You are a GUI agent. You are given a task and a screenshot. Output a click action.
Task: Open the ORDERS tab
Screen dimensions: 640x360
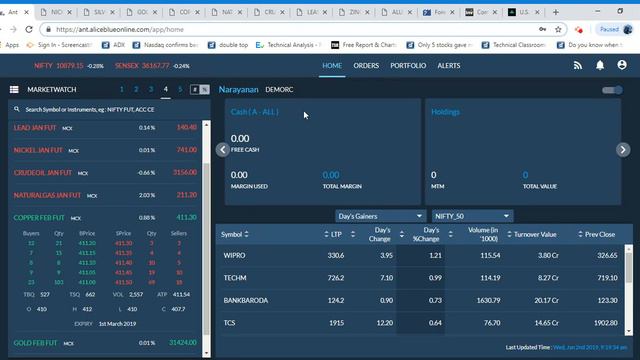366,66
